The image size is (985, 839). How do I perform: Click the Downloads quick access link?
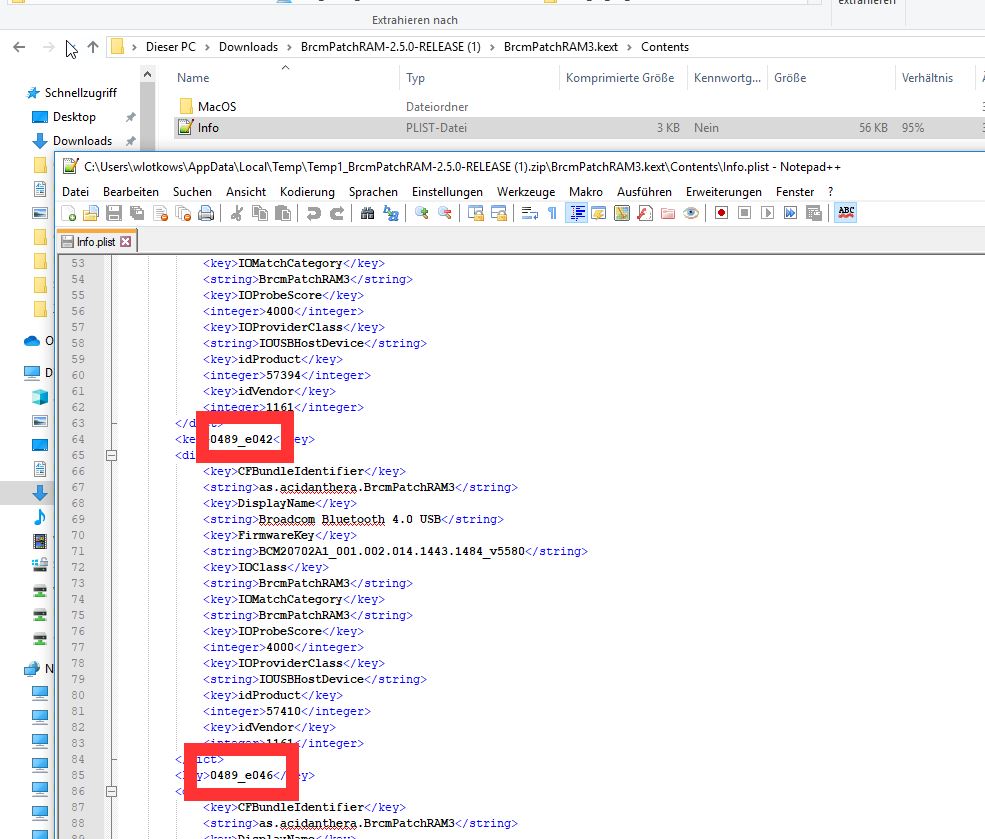tap(82, 141)
